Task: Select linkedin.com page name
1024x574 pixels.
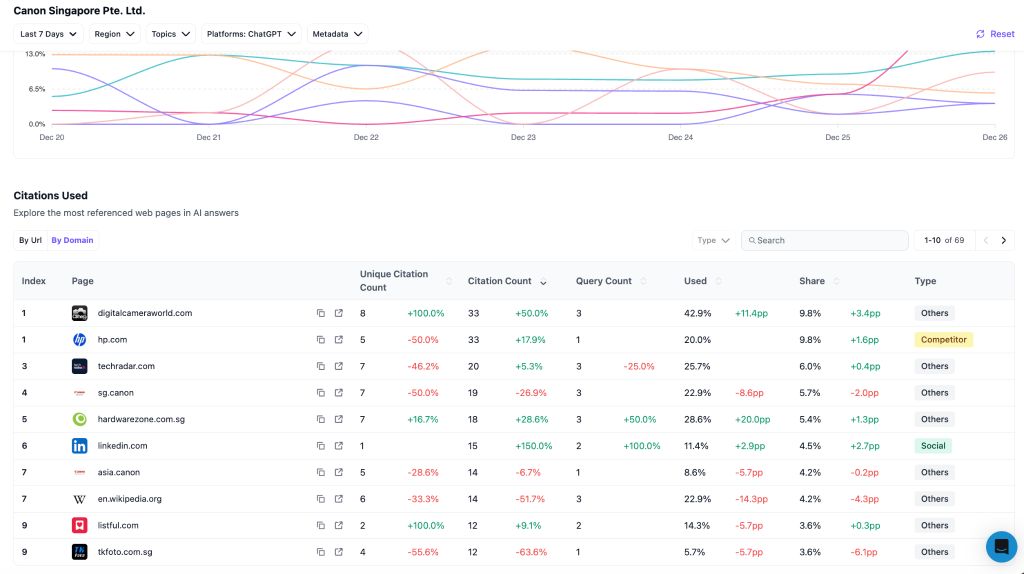Action: [122, 446]
